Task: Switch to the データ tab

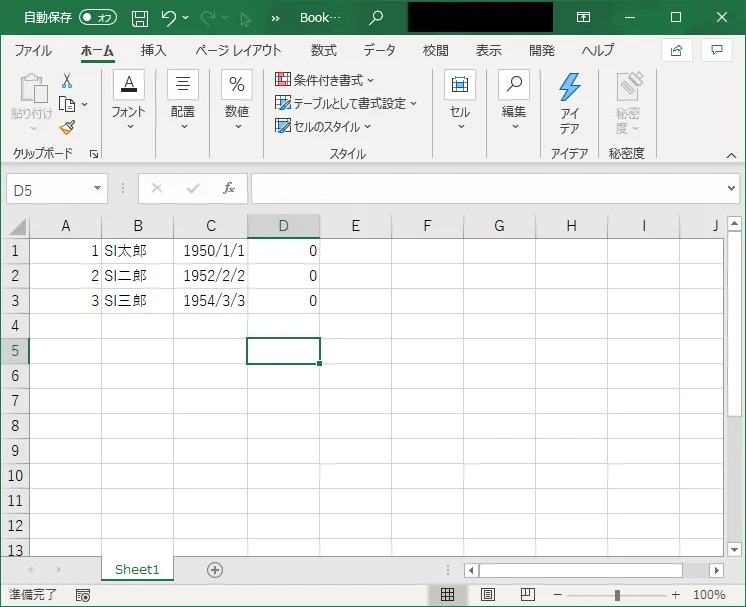Action: pyautogui.click(x=379, y=50)
